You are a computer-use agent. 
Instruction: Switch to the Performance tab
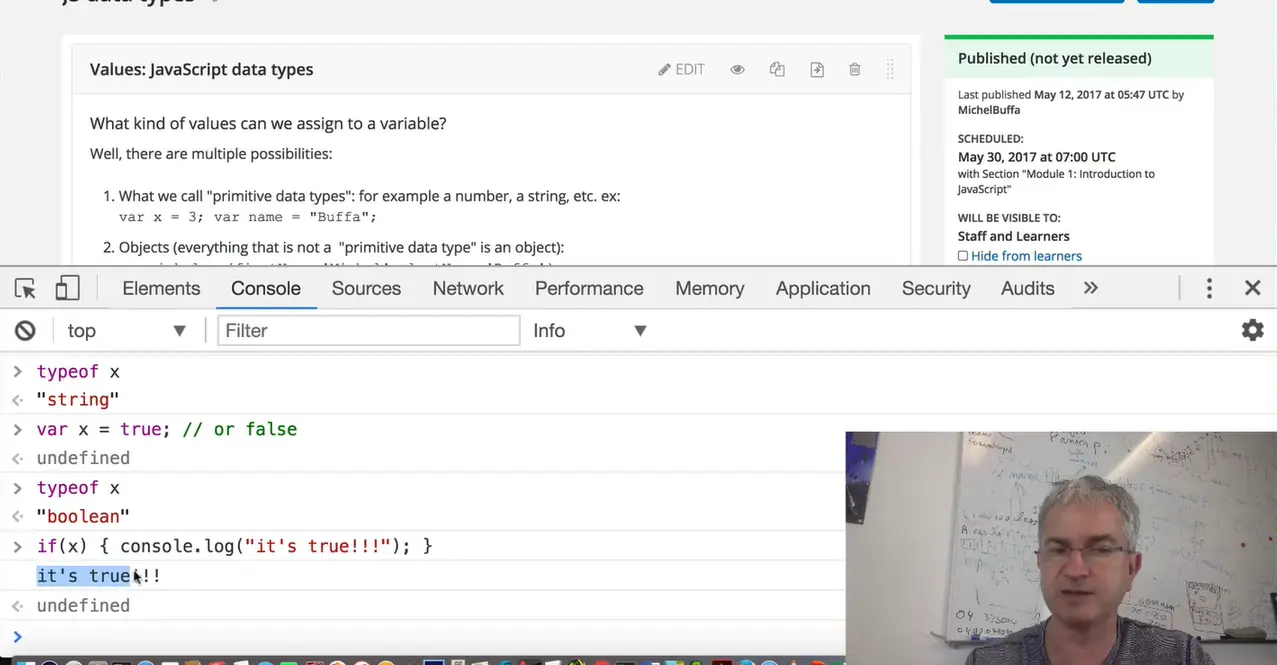point(589,288)
